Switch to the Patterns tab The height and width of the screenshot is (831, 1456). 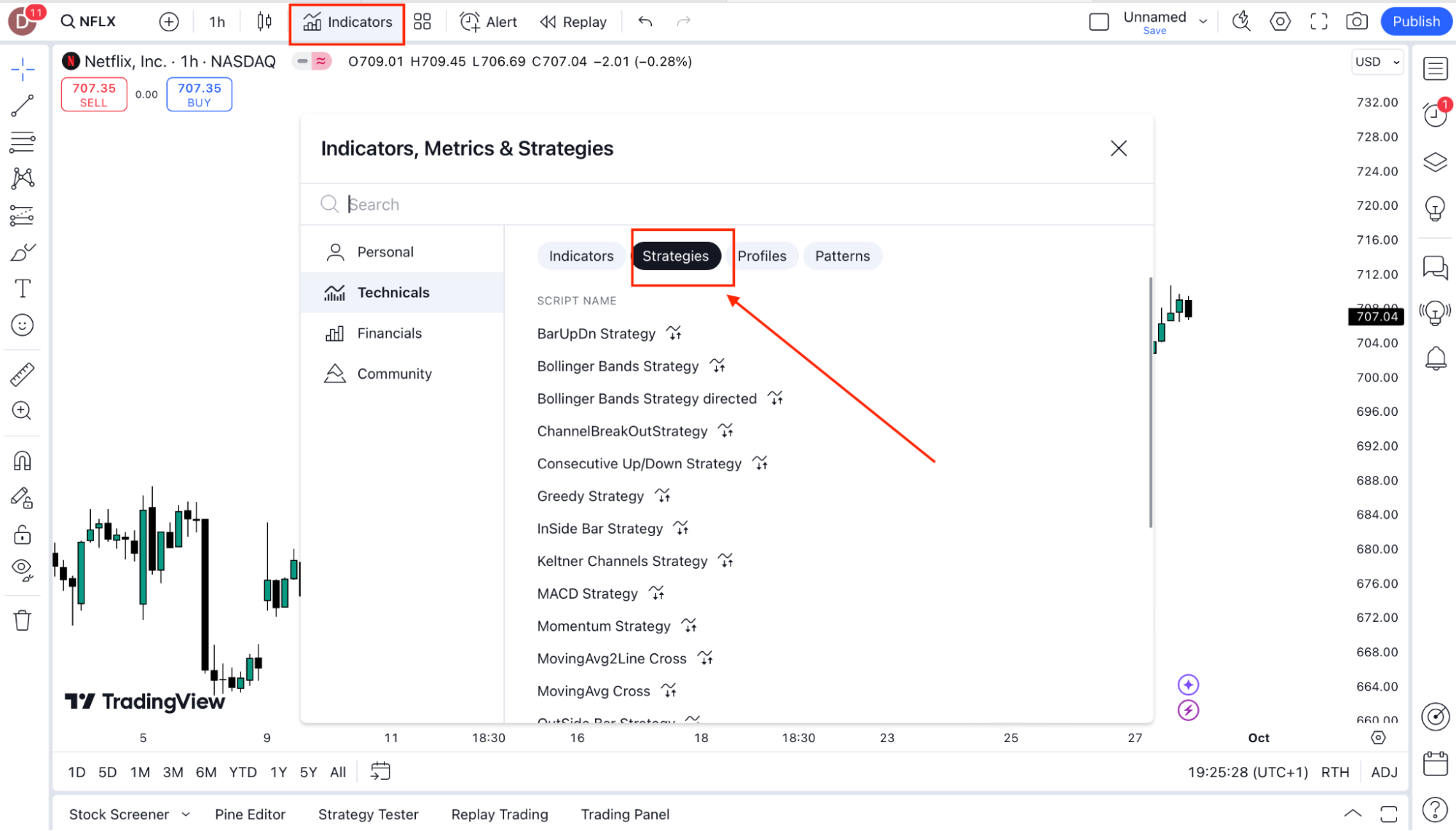tap(842, 256)
